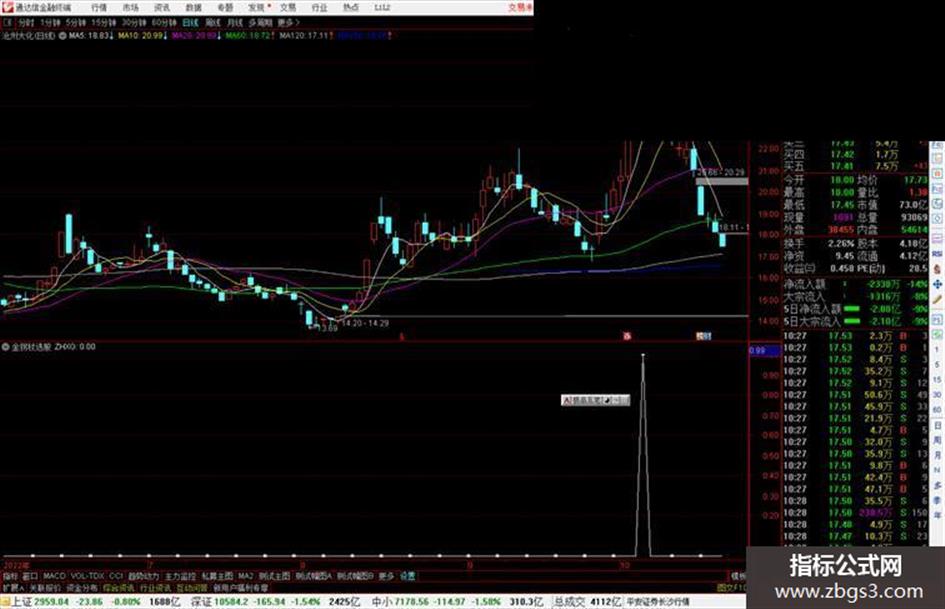This screenshot has width=945, height=609.
Task: Click the blue cross move tool icon
Action: tap(937, 283)
